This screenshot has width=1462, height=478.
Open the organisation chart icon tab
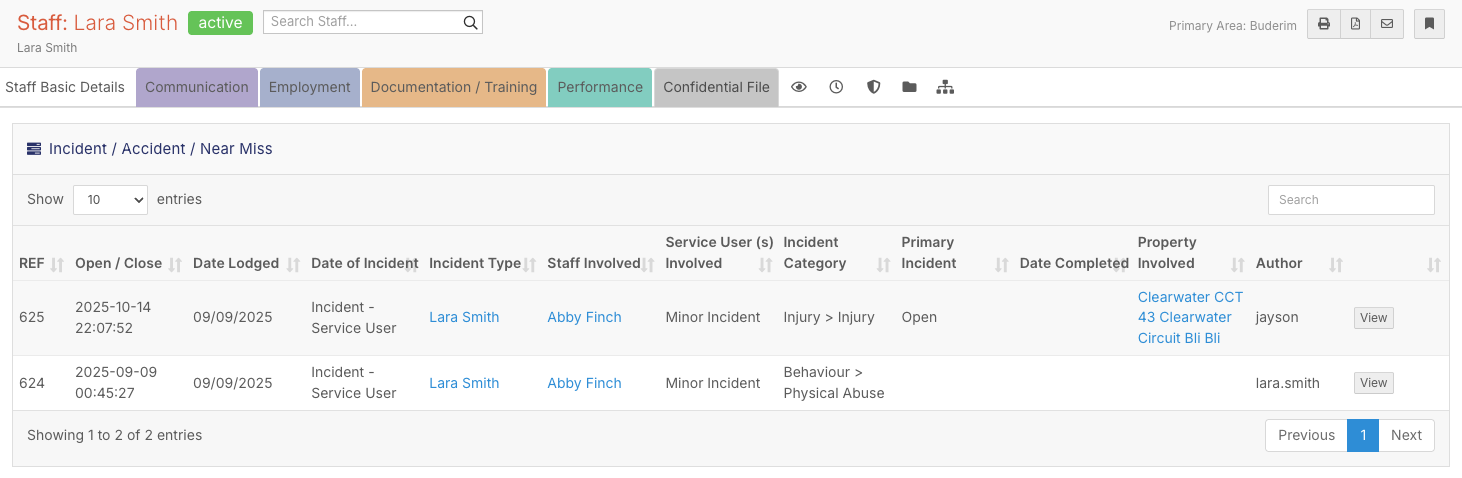(x=945, y=87)
